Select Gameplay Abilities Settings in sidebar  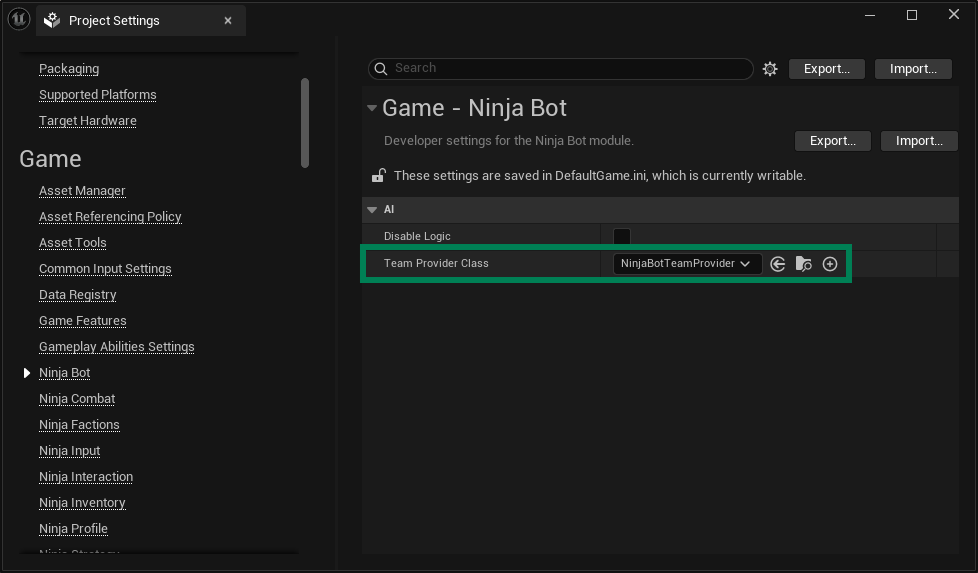[116, 347]
